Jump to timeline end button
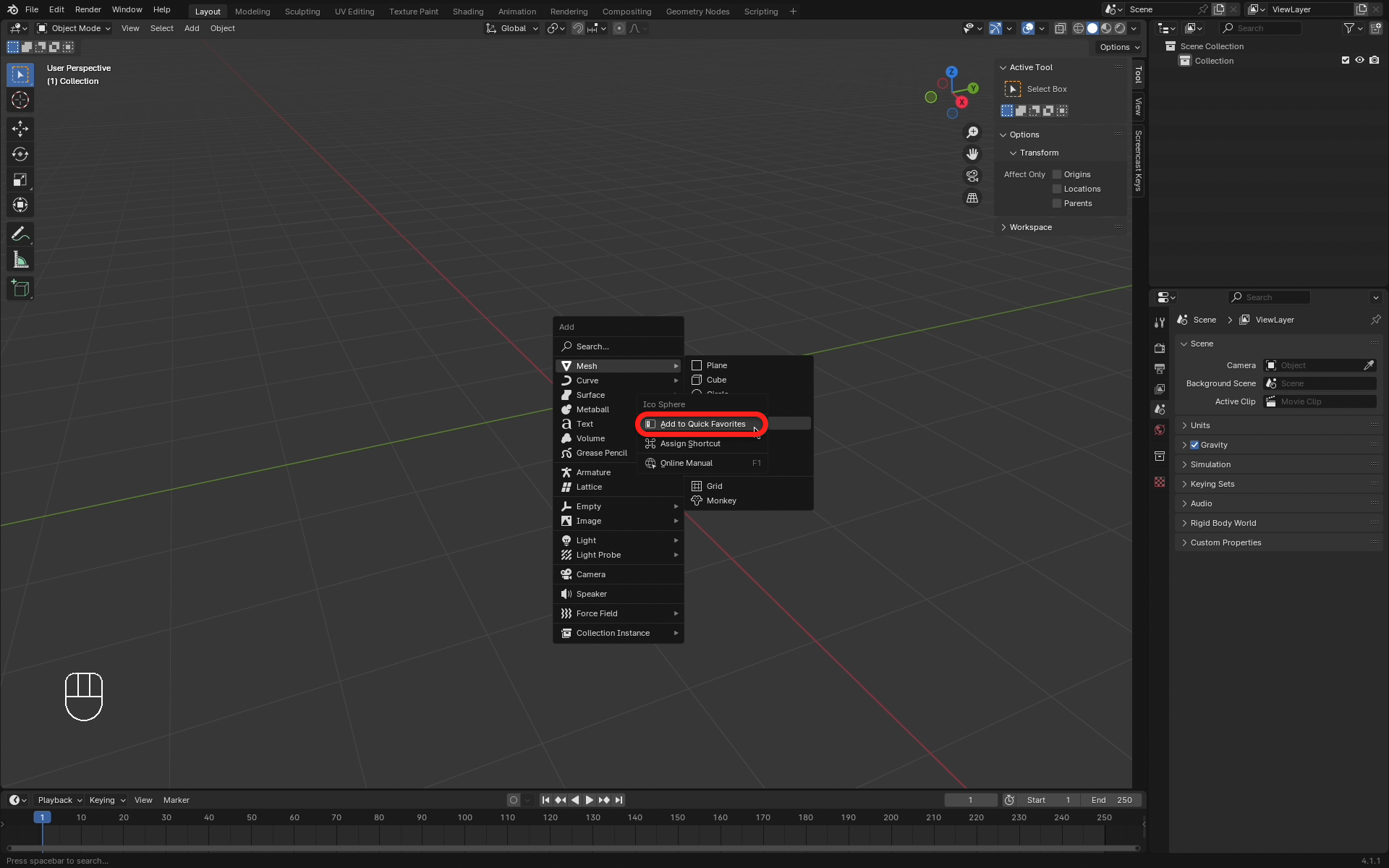The width and height of the screenshot is (1389, 868). (619, 800)
